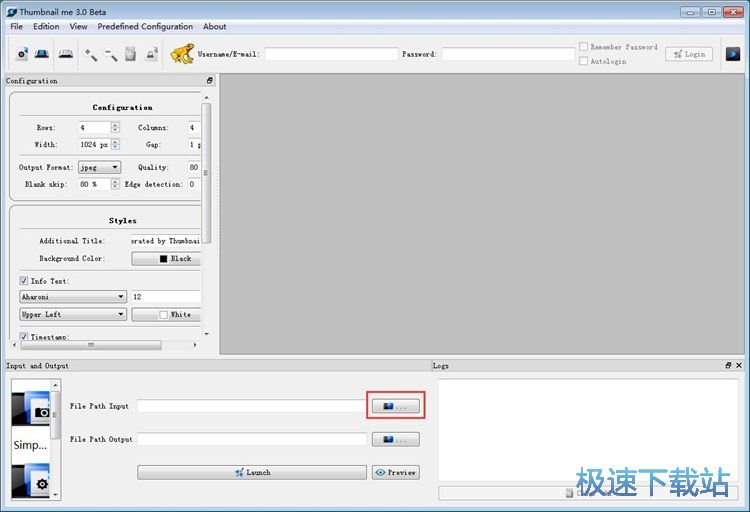Click the Launch button
750x512 pixels.
252,472
